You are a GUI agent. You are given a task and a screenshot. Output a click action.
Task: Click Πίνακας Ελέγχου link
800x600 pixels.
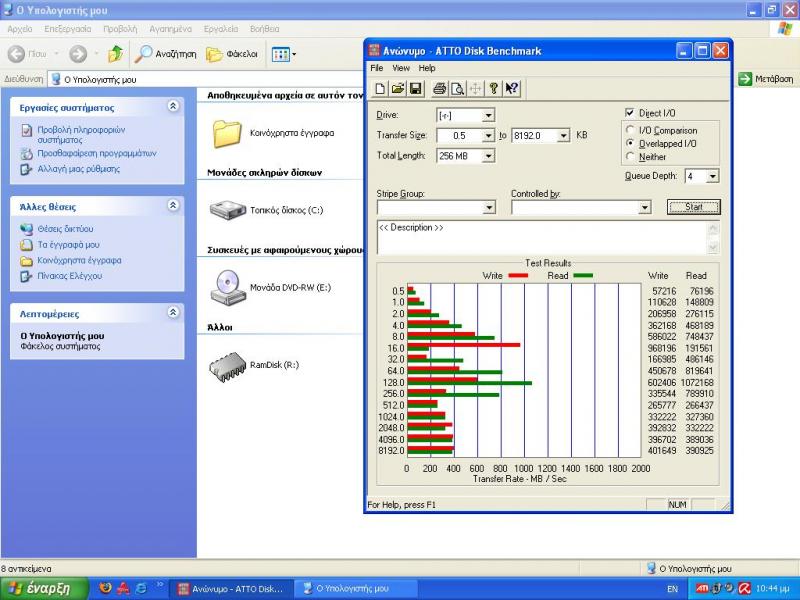pyautogui.click(x=69, y=276)
